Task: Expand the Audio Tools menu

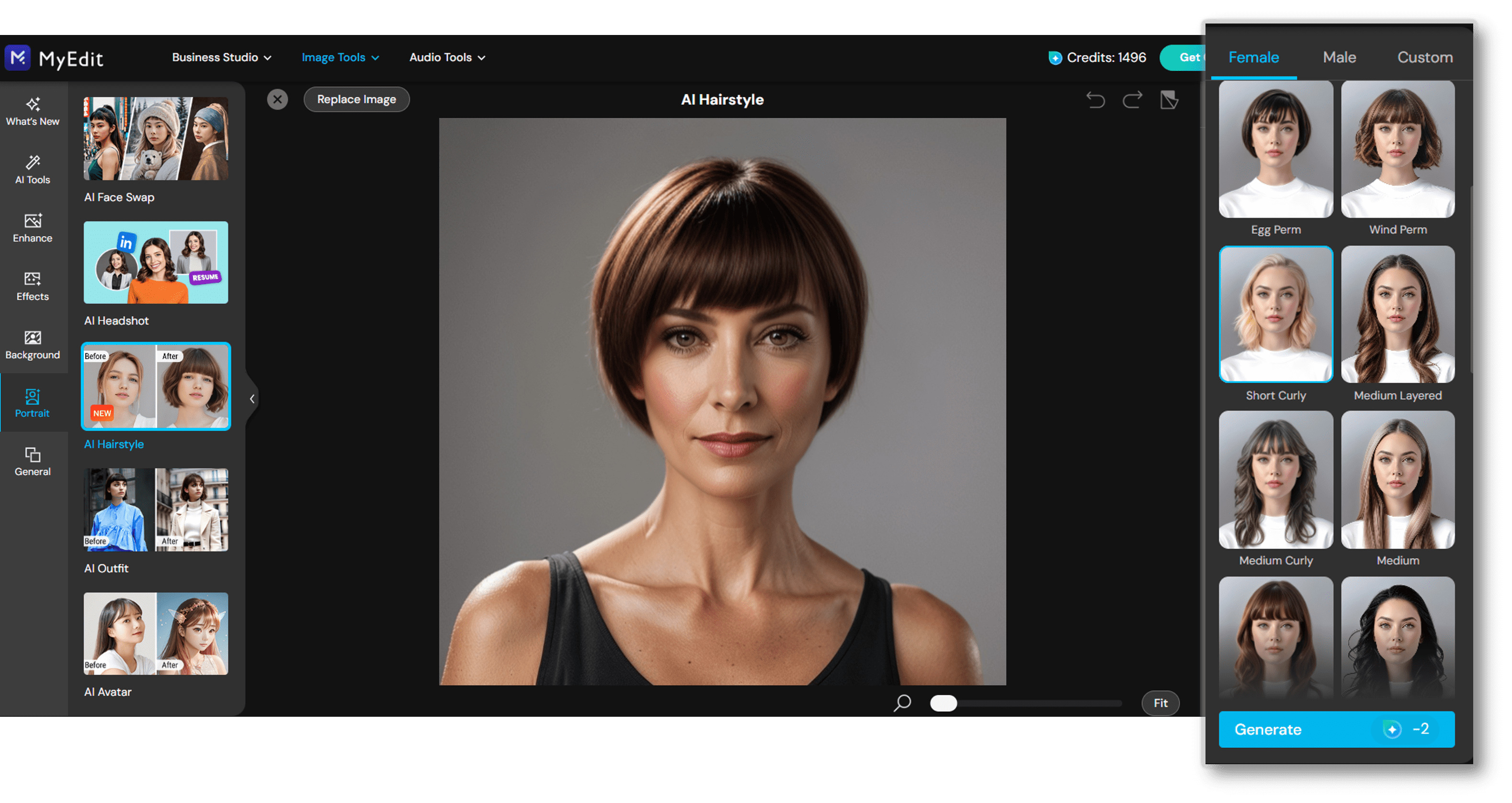Action: (x=447, y=57)
